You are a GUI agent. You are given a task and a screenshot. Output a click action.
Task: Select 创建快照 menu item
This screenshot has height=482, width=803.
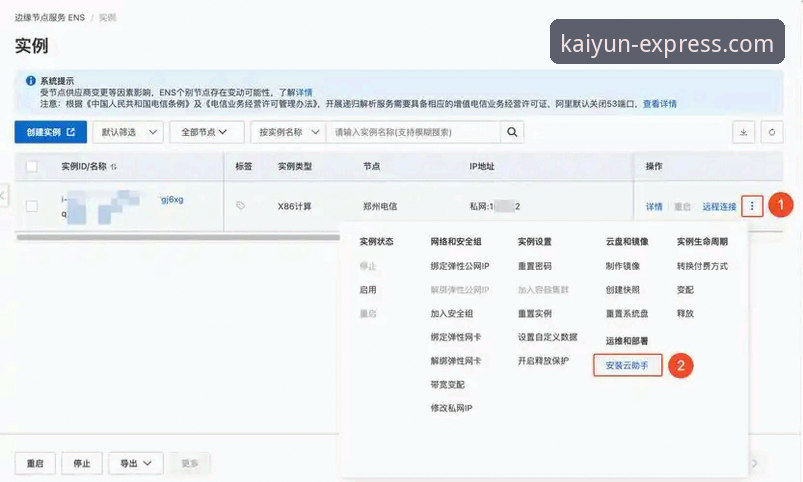click(x=623, y=290)
